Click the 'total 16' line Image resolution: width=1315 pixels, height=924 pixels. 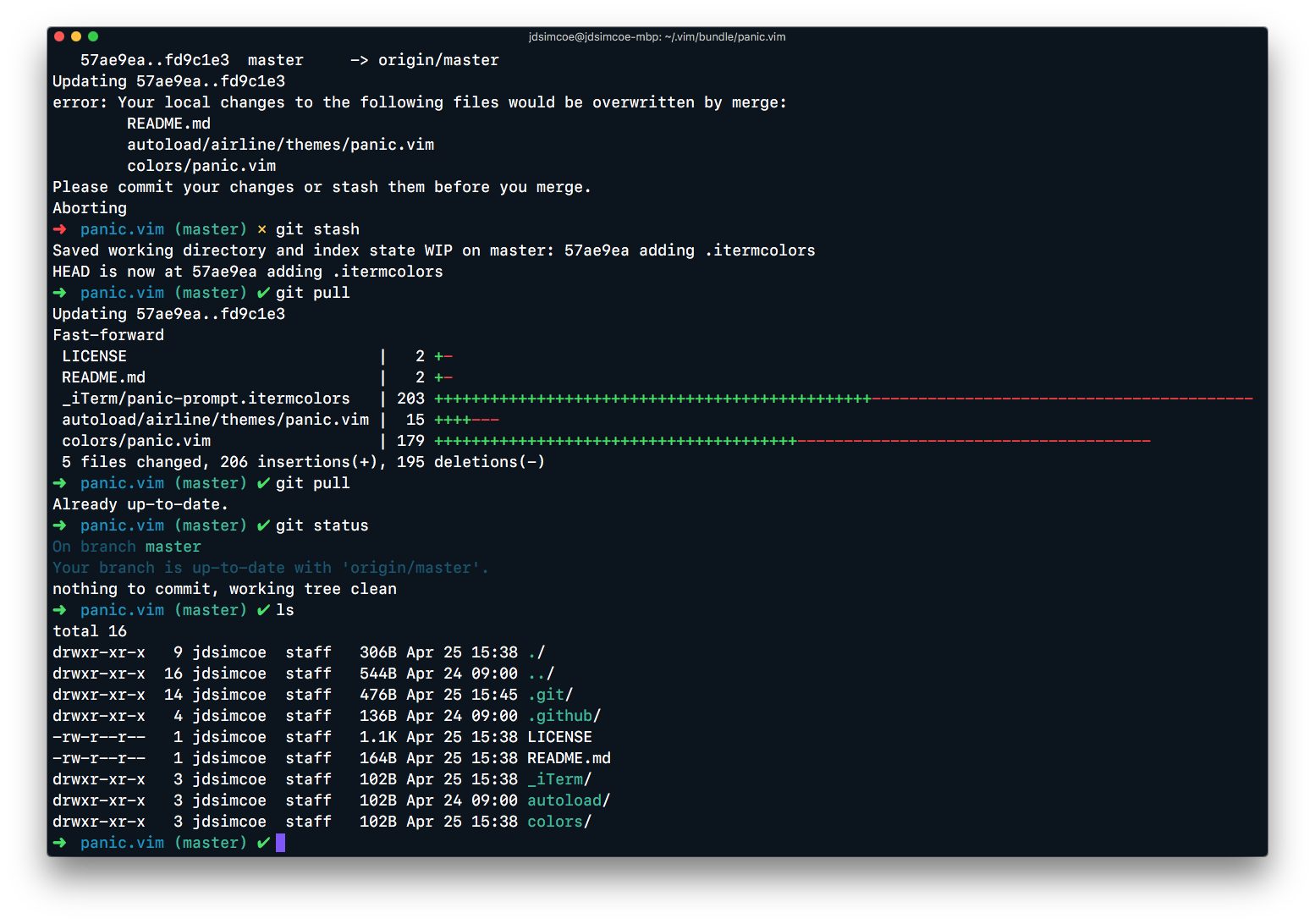pos(90,631)
